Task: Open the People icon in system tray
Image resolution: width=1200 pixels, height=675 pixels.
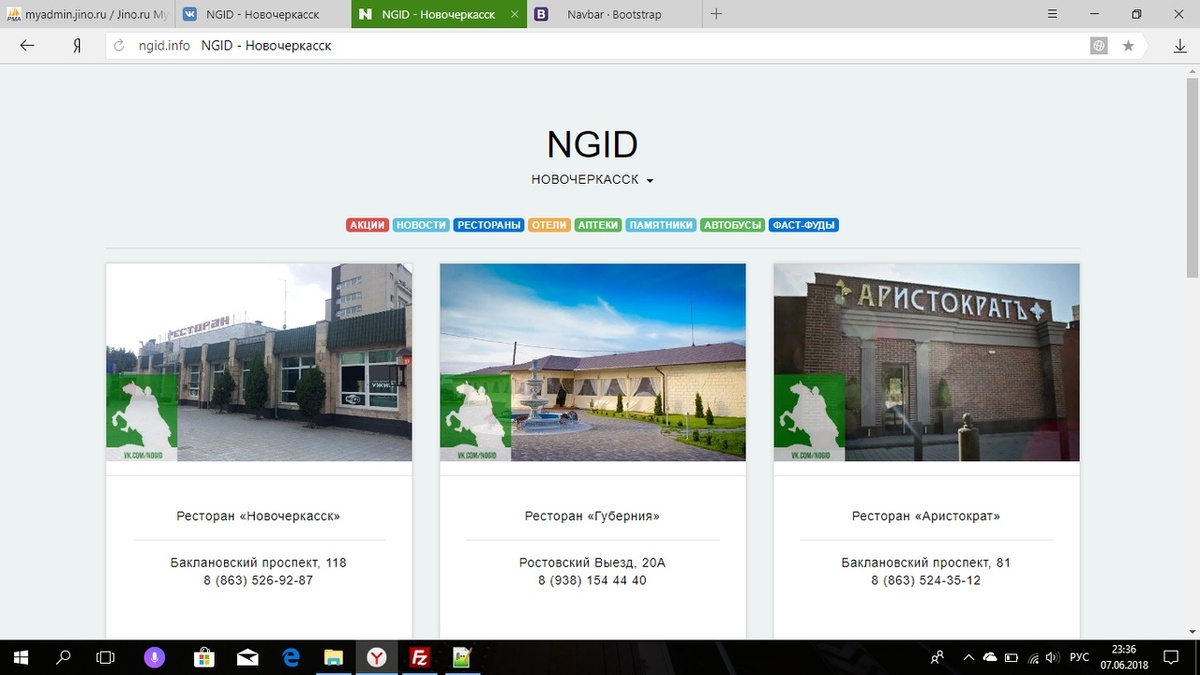Action: pyautogui.click(x=937, y=657)
